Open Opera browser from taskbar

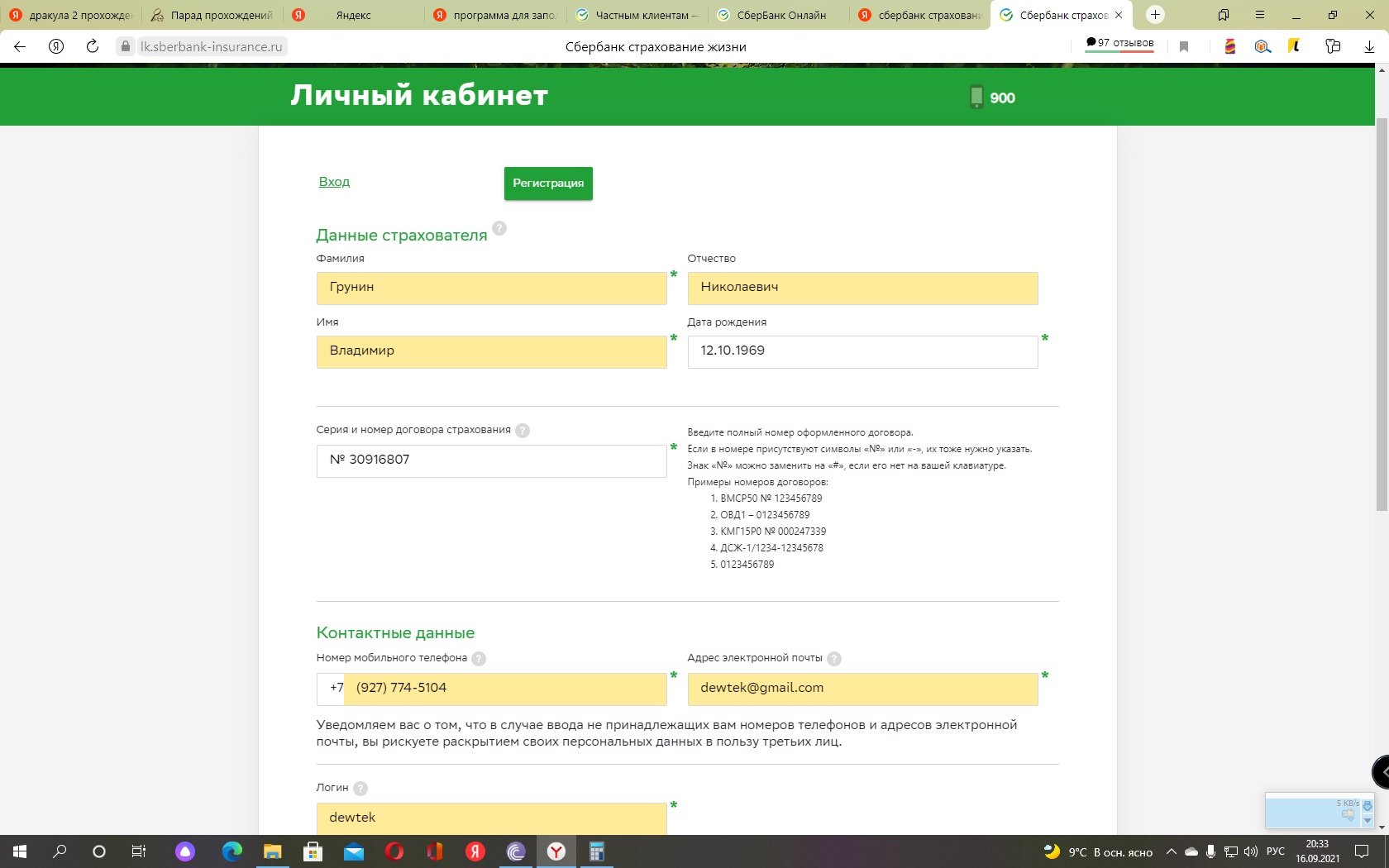click(x=394, y=851)
